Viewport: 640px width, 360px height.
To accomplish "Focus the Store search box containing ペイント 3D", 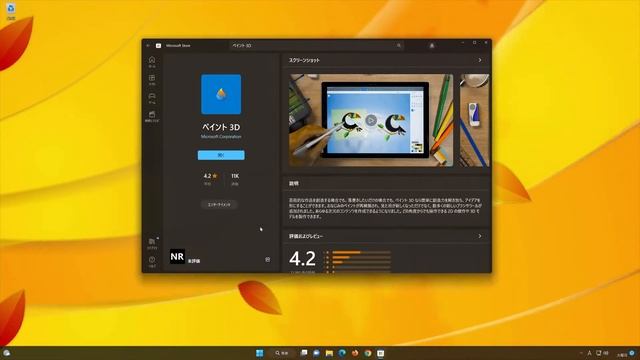I will [316, 46].
